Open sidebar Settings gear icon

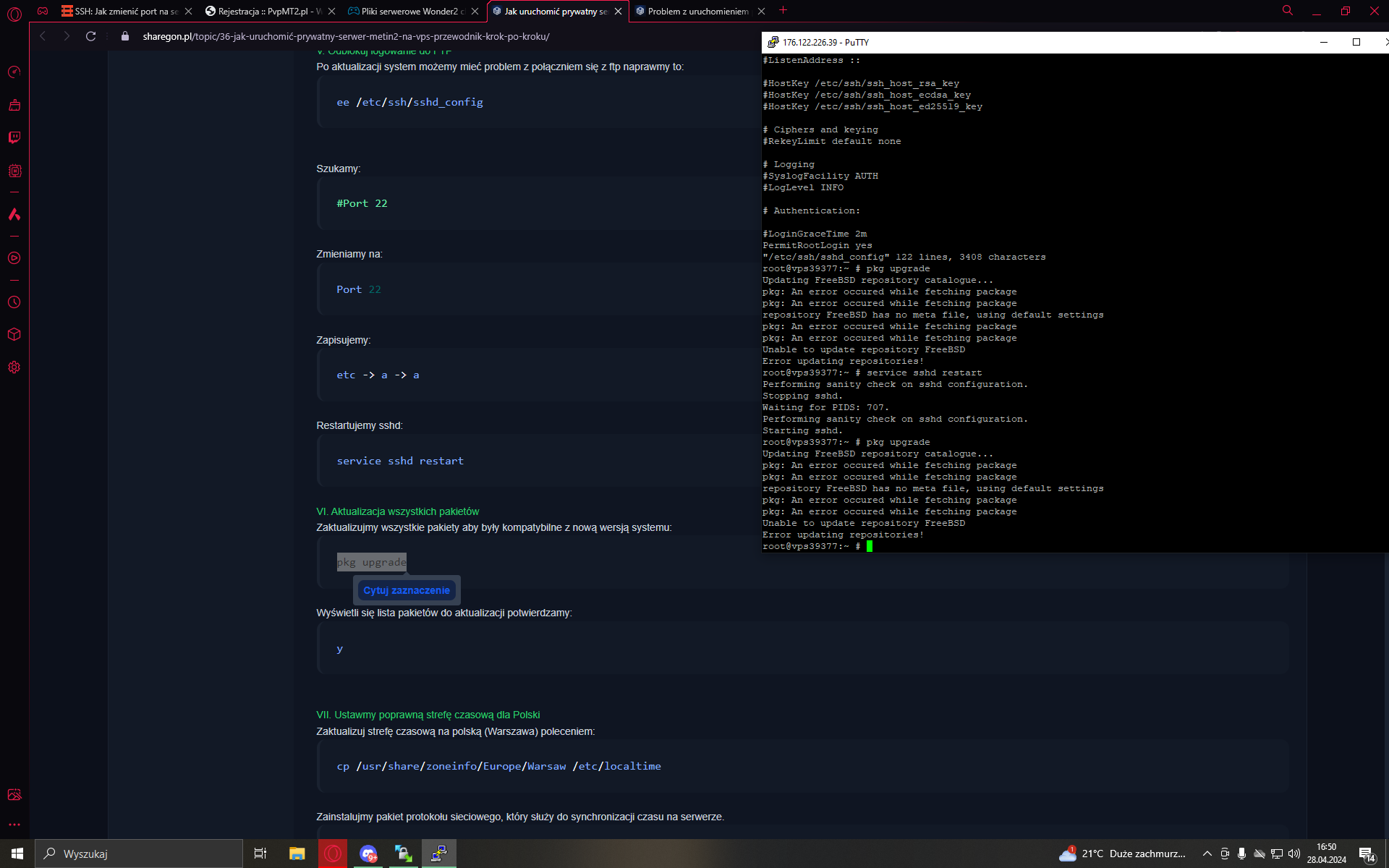click(14, 367)
